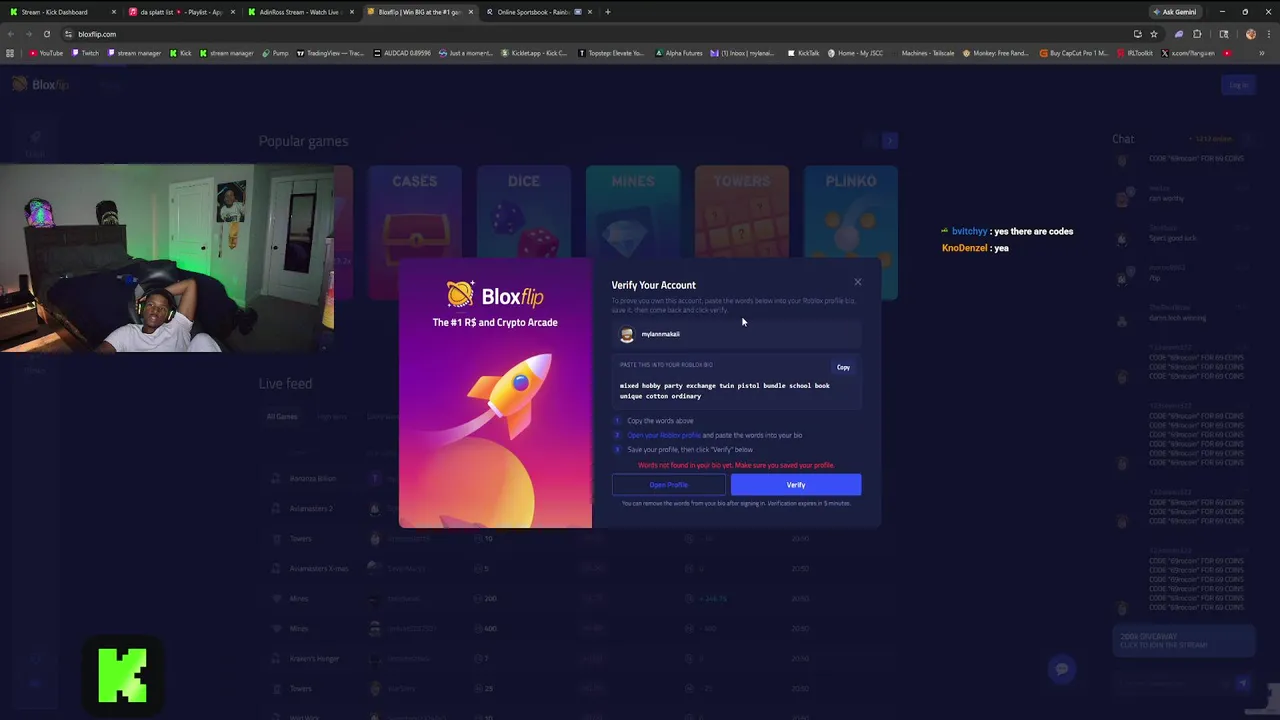Screen dimensions: 1280x720
Task: Open the Home - My JSCC bookmark
Action: pyautogui.click(x=855, y=53)
